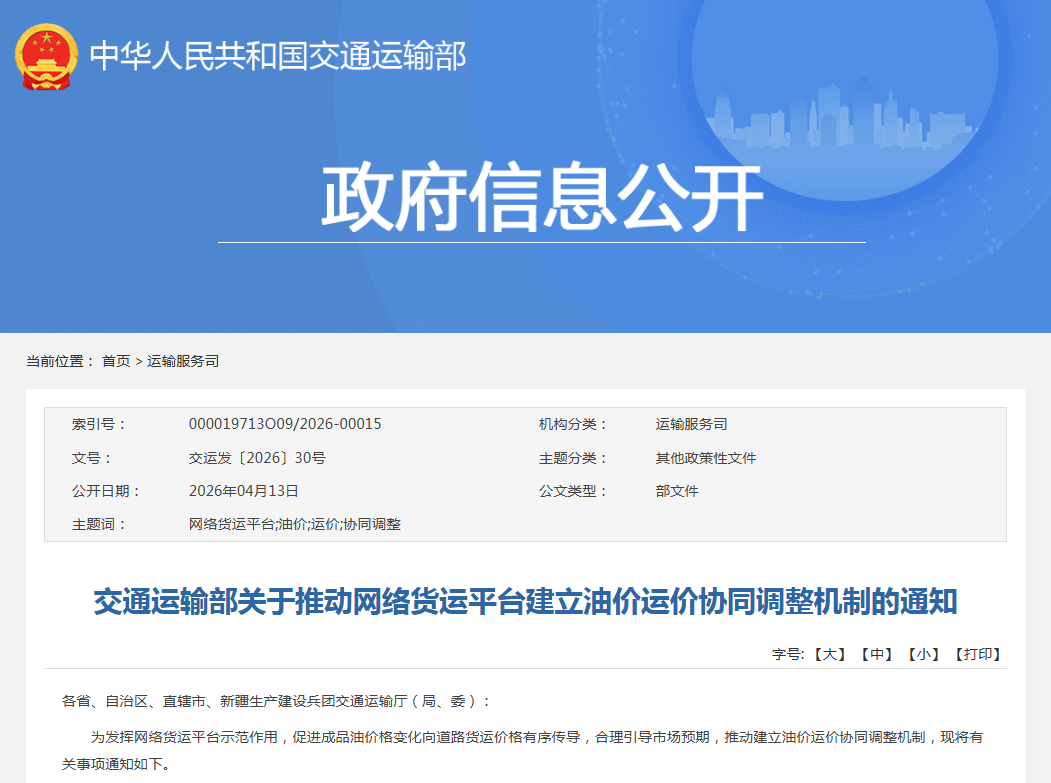Open the 中华人民共和国交通运输部 site title
This screenshot has height=783, width=1051.
[x=278, y=56]
